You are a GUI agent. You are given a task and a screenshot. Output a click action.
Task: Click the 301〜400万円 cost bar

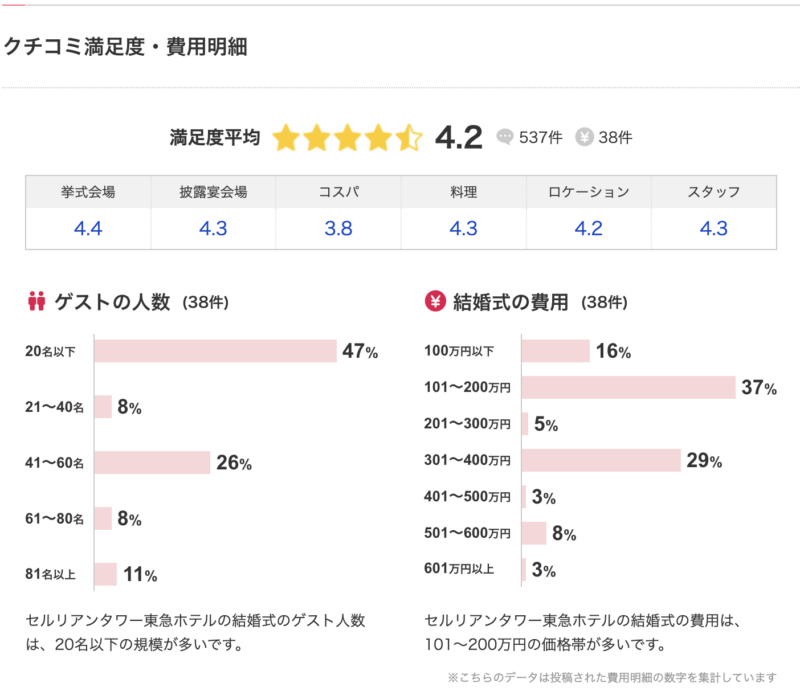pyautogui.click(x=601, y=460)
